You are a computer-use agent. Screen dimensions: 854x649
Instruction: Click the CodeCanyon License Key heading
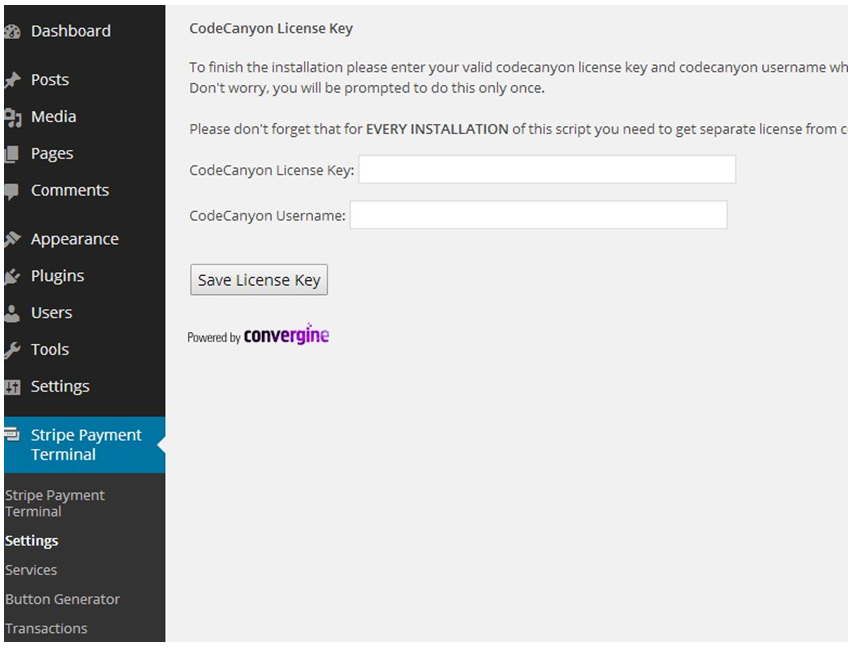271,28
